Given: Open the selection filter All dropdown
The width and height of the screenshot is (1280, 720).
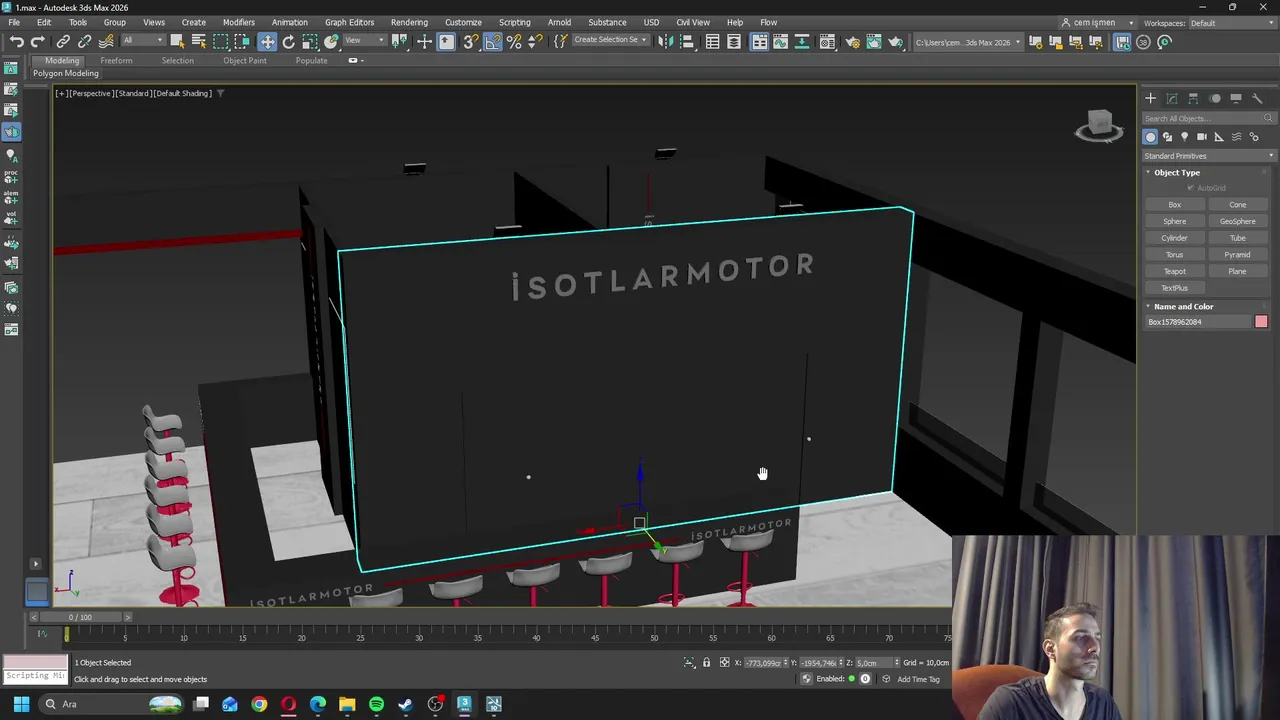Looking at the screenshot, I should [142, 41].
